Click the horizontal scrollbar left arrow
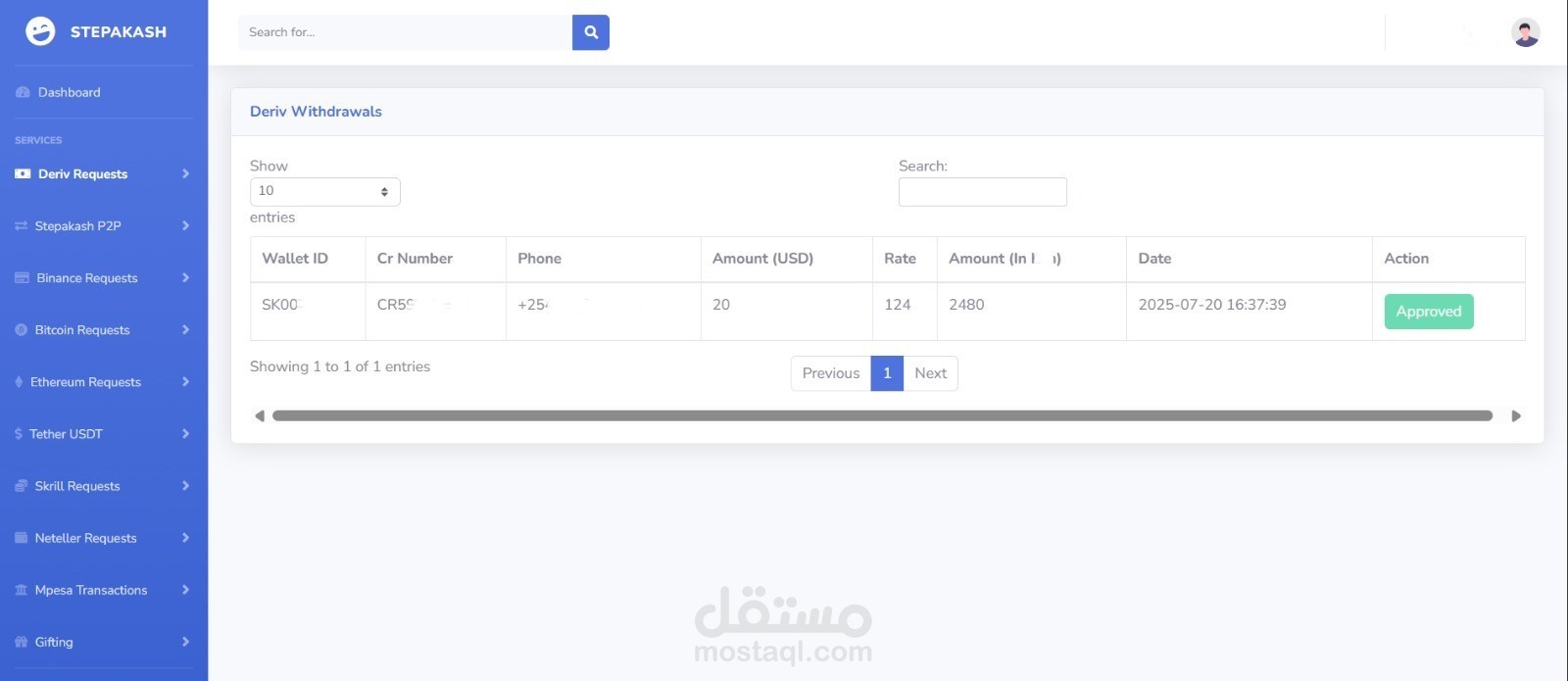The image size is (1568, 681). pos(260,415)
